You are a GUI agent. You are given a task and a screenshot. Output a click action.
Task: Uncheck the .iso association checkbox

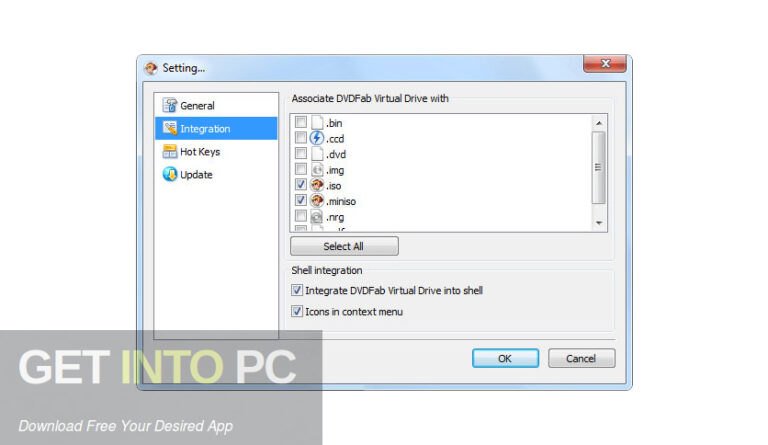[x=301, y=185]
